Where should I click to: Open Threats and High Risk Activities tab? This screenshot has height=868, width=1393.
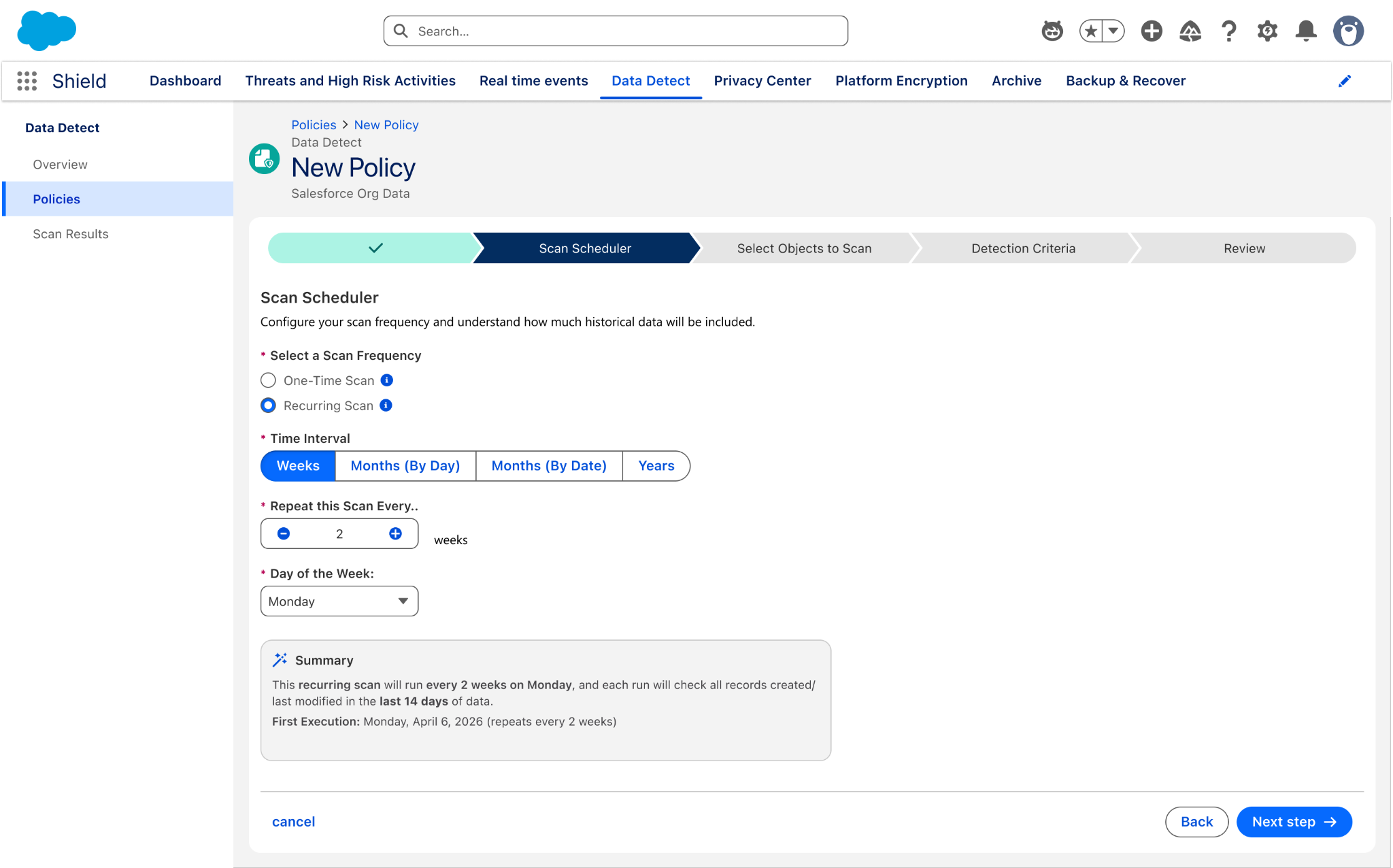point(350,81)
